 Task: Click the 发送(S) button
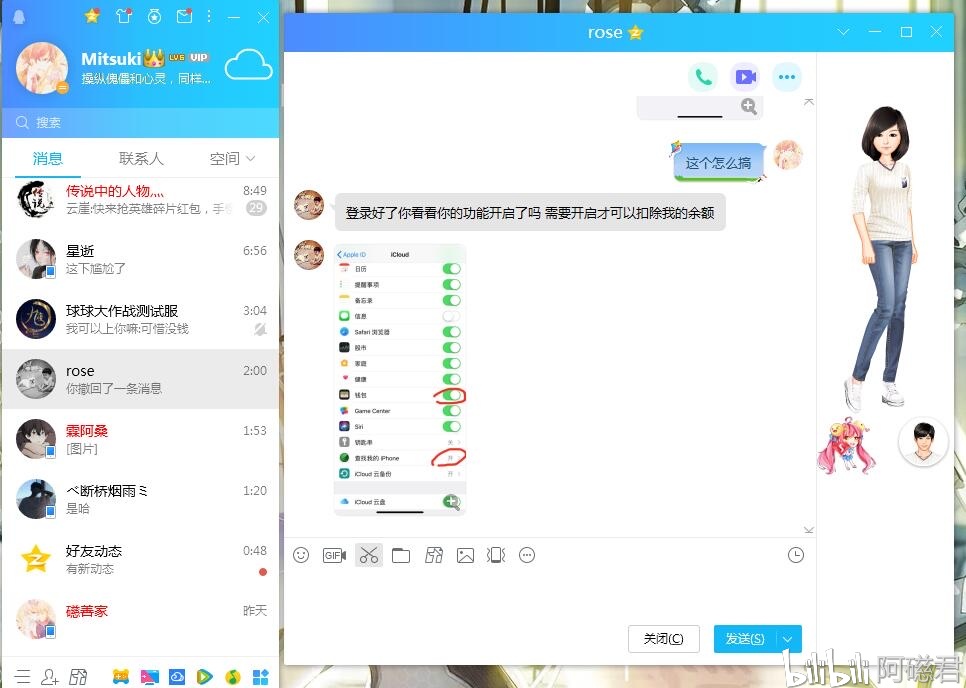745,639
